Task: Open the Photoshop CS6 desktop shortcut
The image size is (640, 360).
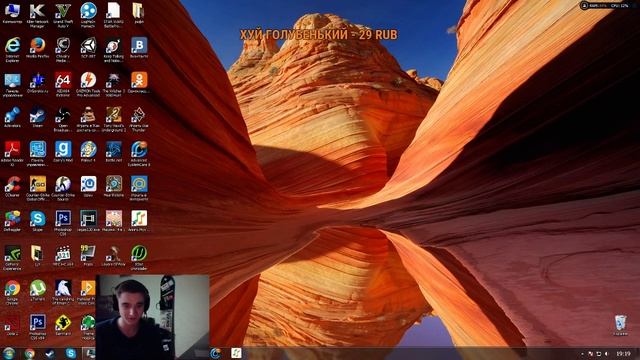Action: pyautogui.click(x=63, y=223)
